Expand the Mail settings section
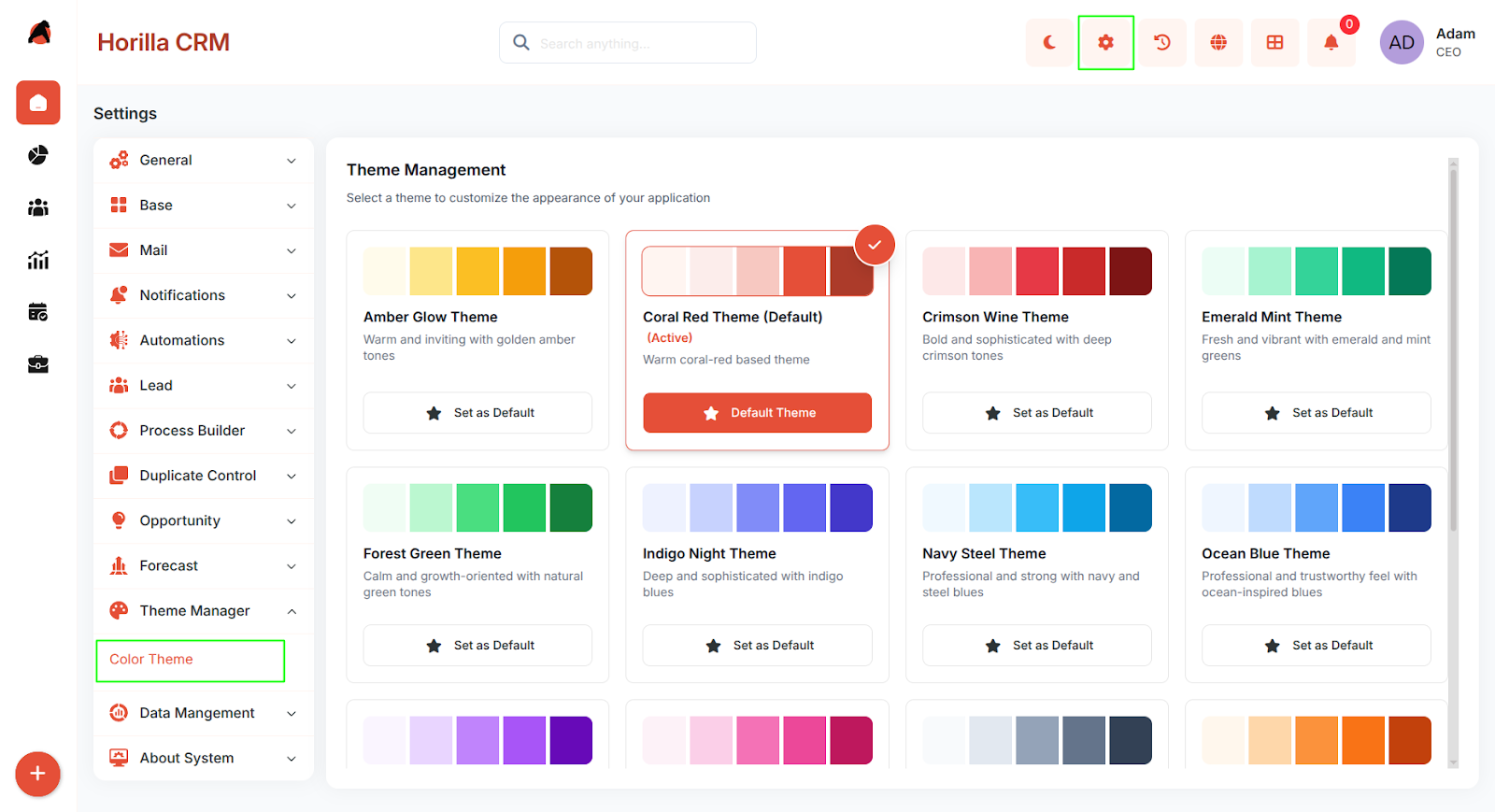Screen dimensions: 1495x812 (x=204, y=250)
